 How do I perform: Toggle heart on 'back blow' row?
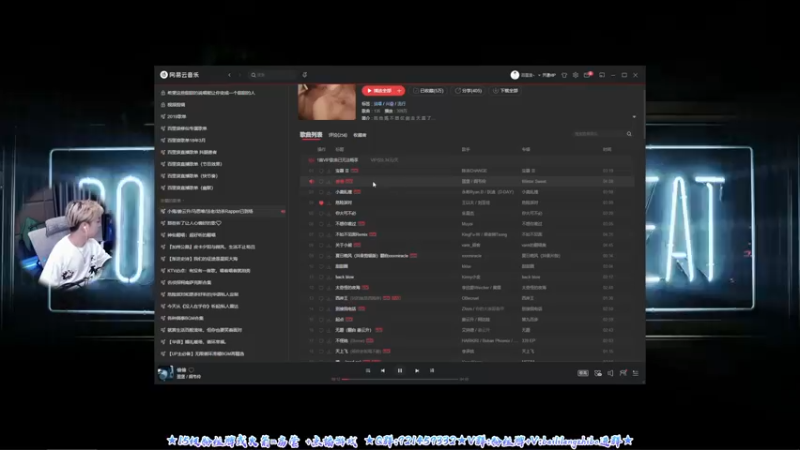point(321,277)
